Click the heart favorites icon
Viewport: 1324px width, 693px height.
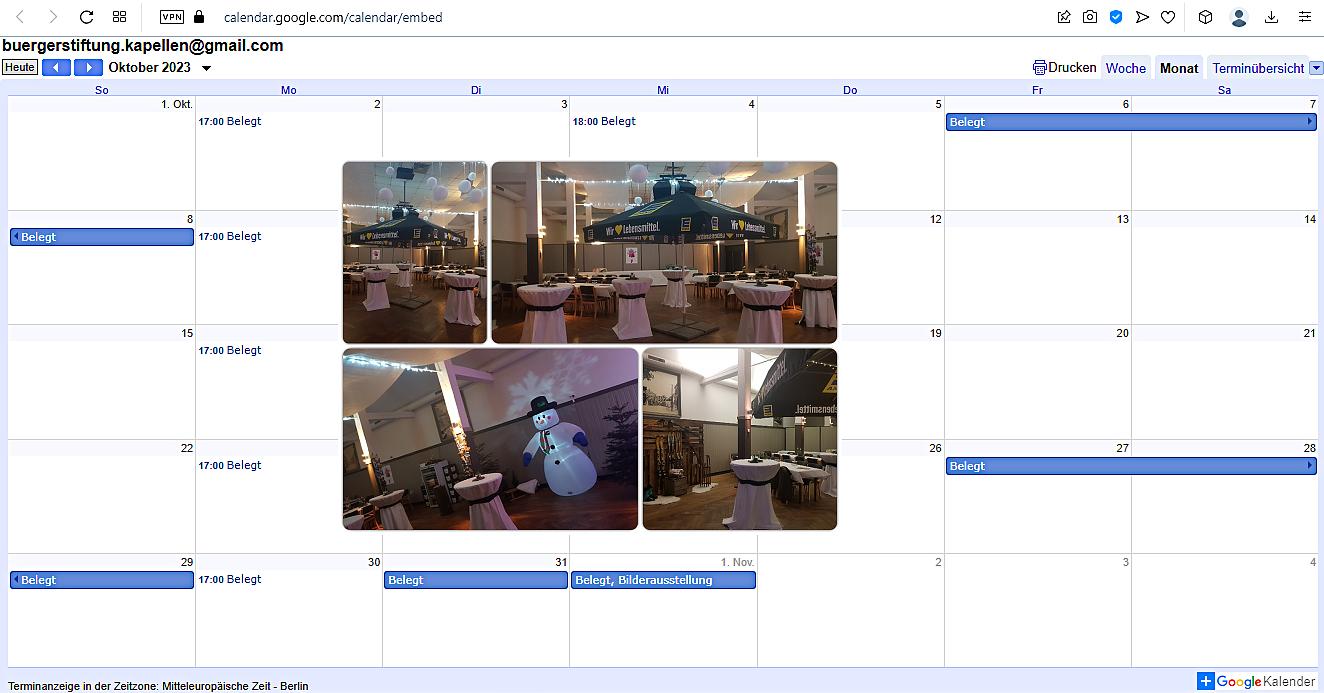coord(1168,16)
